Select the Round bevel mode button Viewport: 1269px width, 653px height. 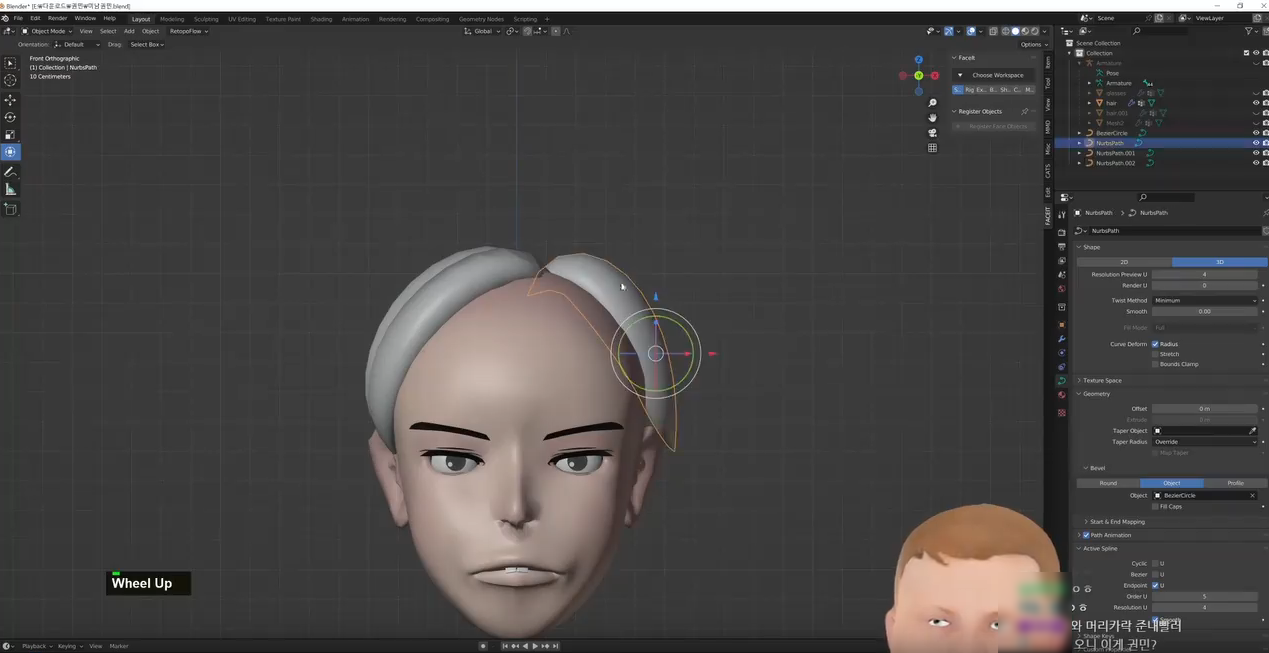(x=1108, y=483)
